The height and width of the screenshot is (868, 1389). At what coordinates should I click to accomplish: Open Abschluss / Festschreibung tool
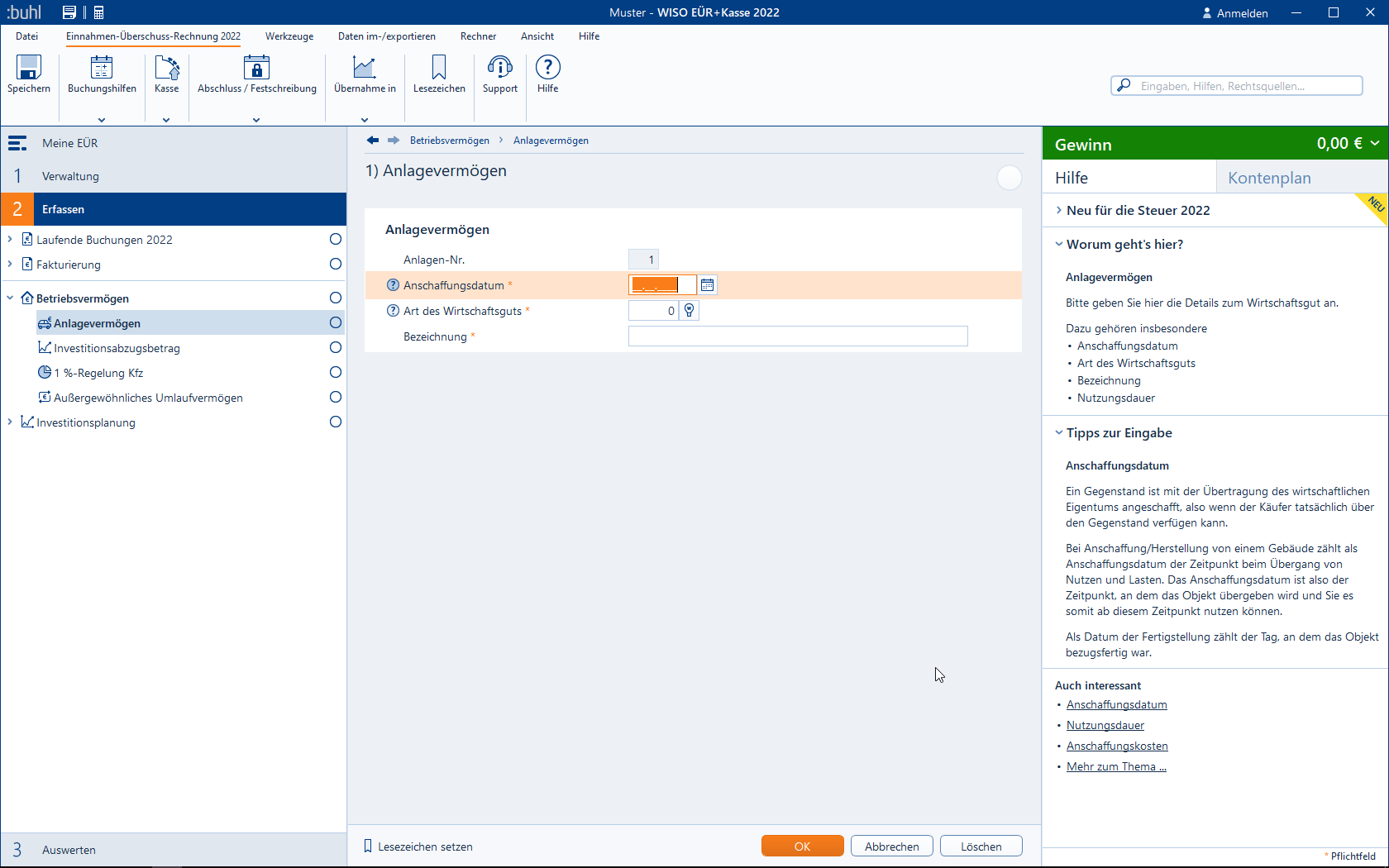coord(256,68)
